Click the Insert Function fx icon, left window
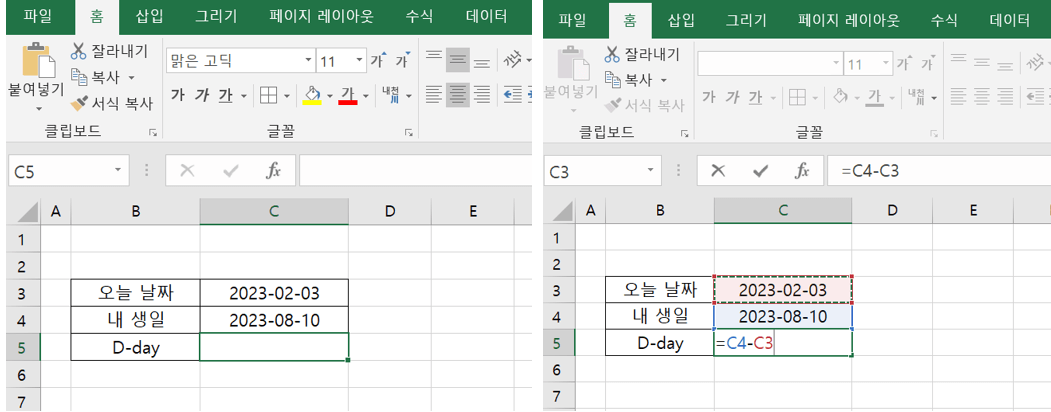 [x=273, y=171]
